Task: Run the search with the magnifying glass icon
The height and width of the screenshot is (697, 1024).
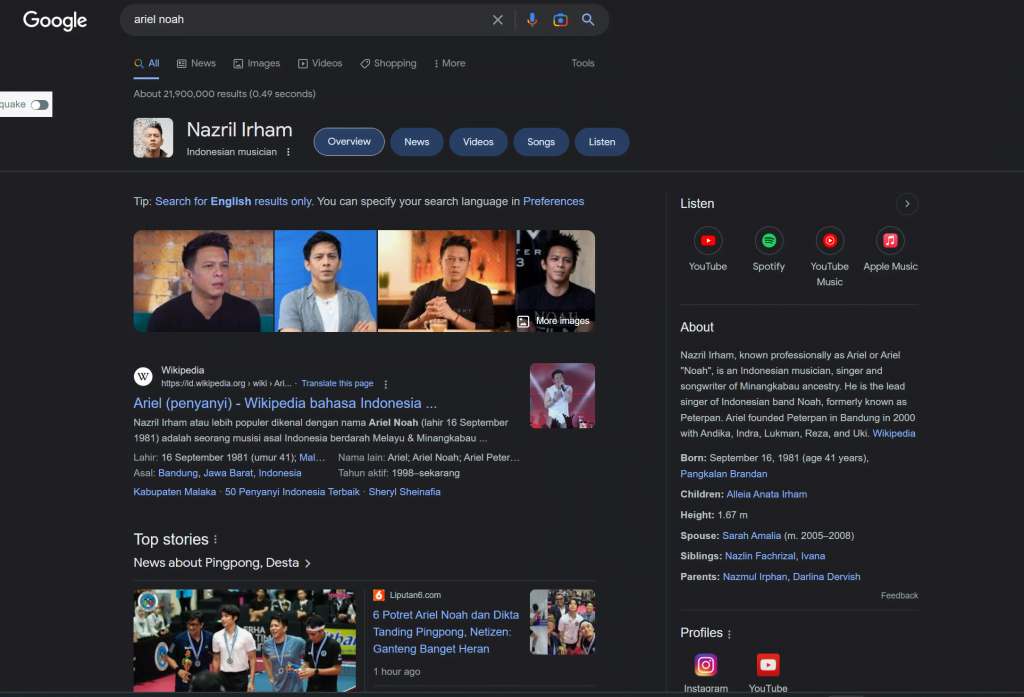Action: click(588, 19)
